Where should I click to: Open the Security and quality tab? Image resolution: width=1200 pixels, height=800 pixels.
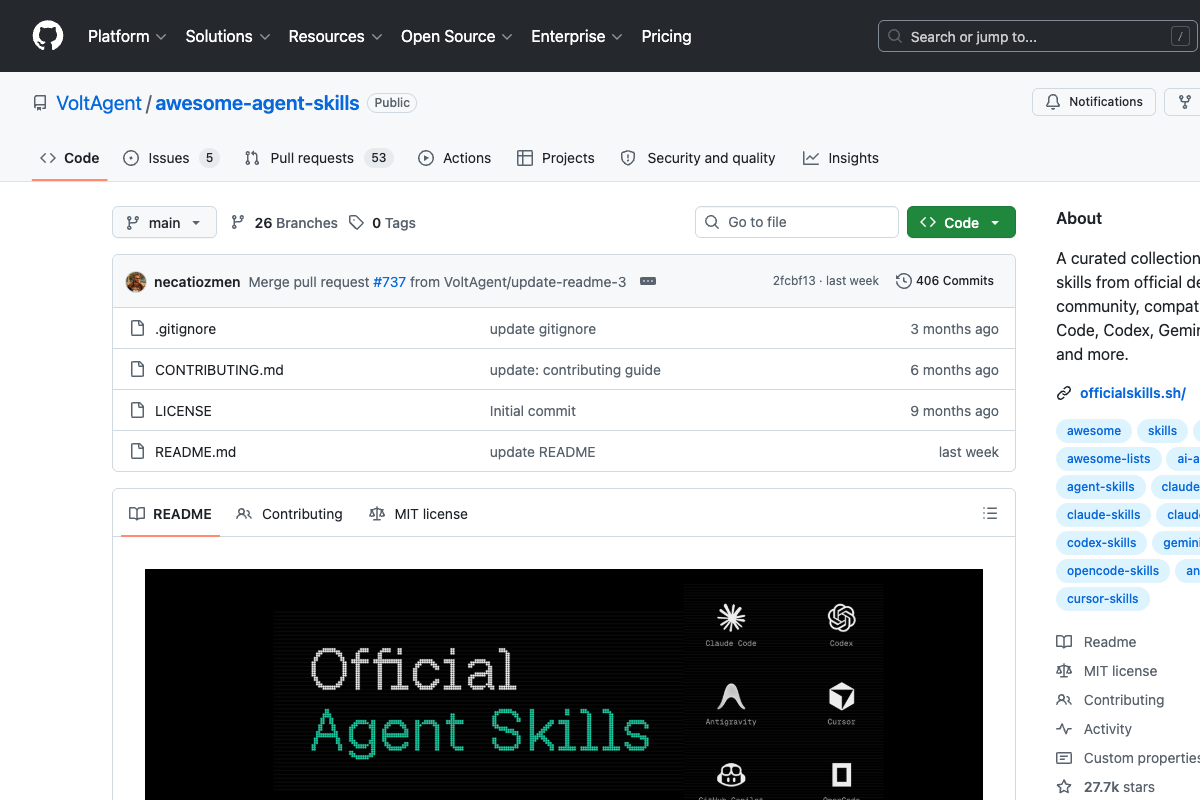point(698,158)
